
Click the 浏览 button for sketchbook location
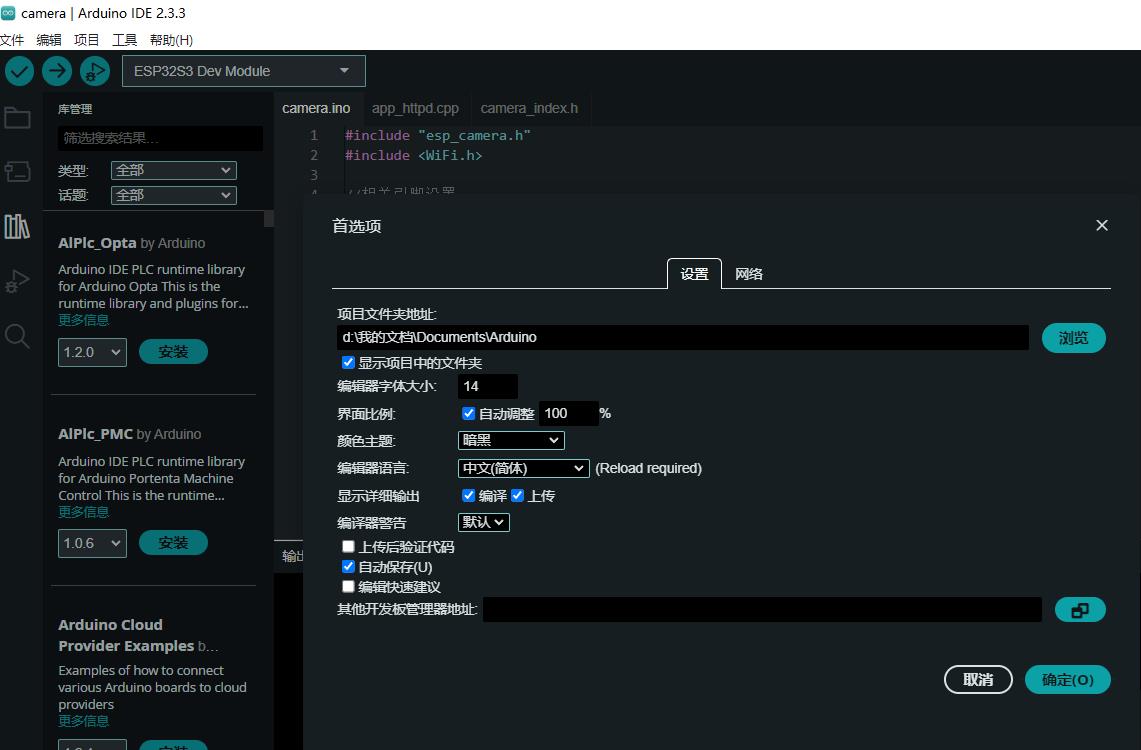point(1073,338)
